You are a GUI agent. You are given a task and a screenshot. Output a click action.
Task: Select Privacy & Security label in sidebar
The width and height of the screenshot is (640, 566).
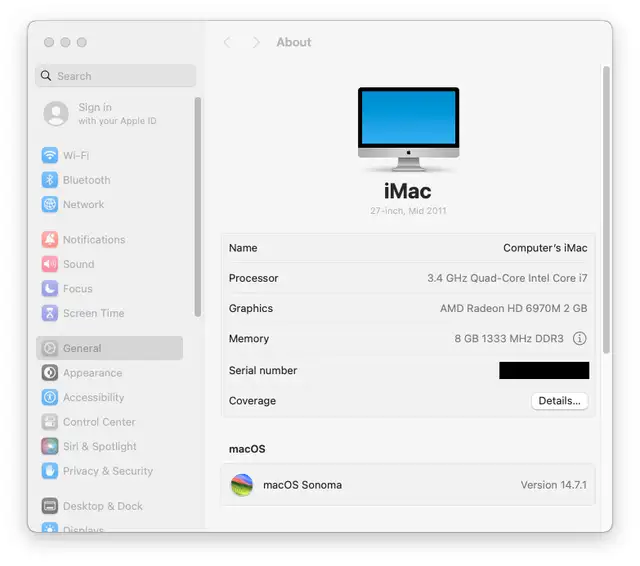(x=108, y=471)
